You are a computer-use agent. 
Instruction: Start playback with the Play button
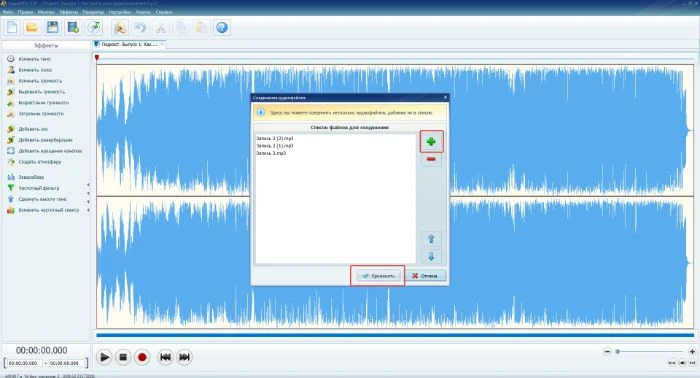click(x=104, y=357)
